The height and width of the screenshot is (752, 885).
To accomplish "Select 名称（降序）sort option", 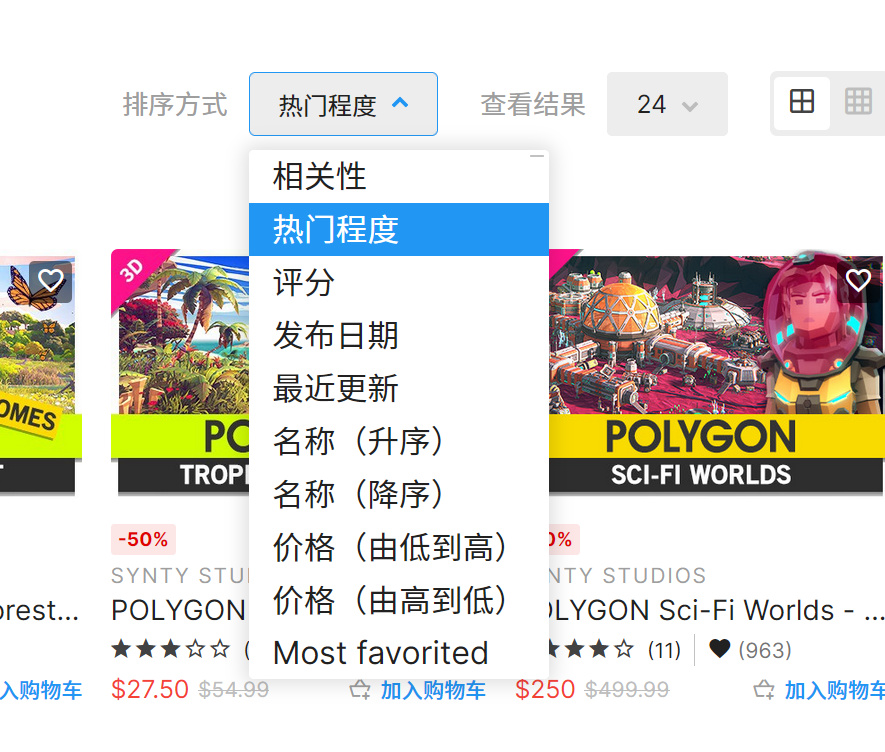I will point(398,494).
